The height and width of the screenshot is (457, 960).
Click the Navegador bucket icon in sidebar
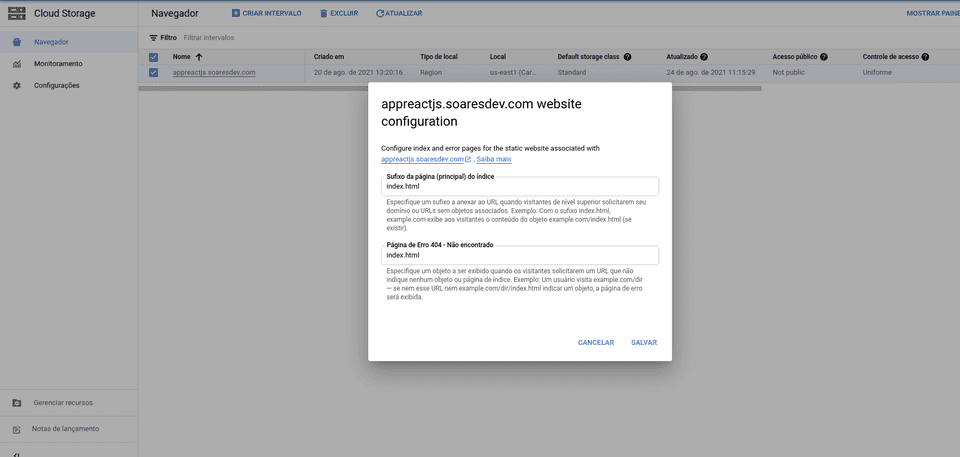pyautogui.click(x=17, y=42)
